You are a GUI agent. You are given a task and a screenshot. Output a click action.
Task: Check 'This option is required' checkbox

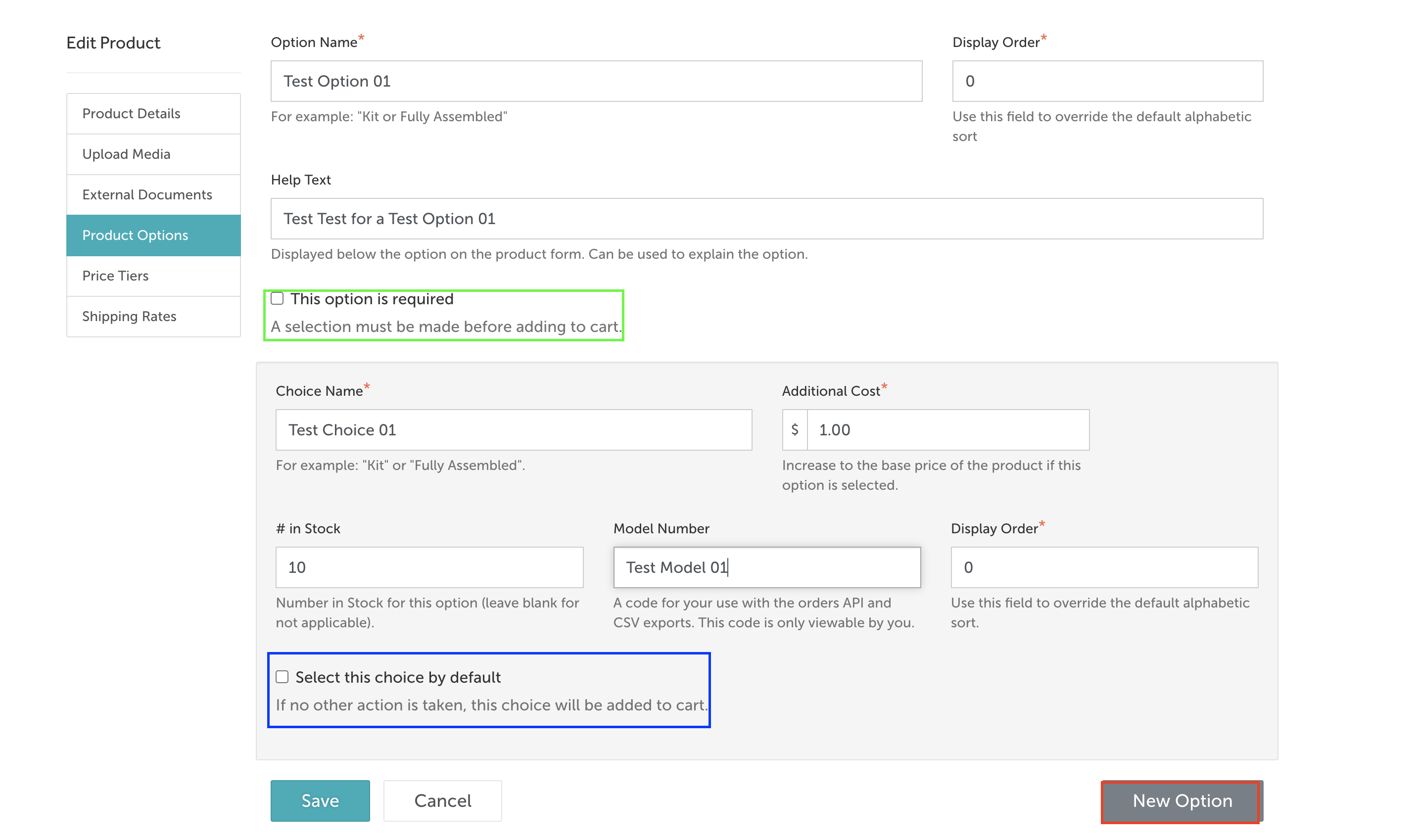277,298
